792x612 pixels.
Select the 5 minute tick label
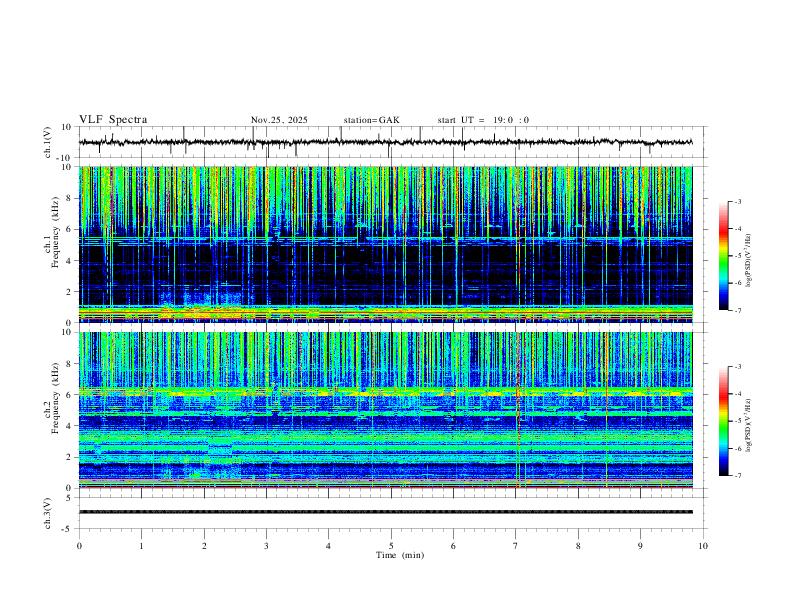pos(391,546)
